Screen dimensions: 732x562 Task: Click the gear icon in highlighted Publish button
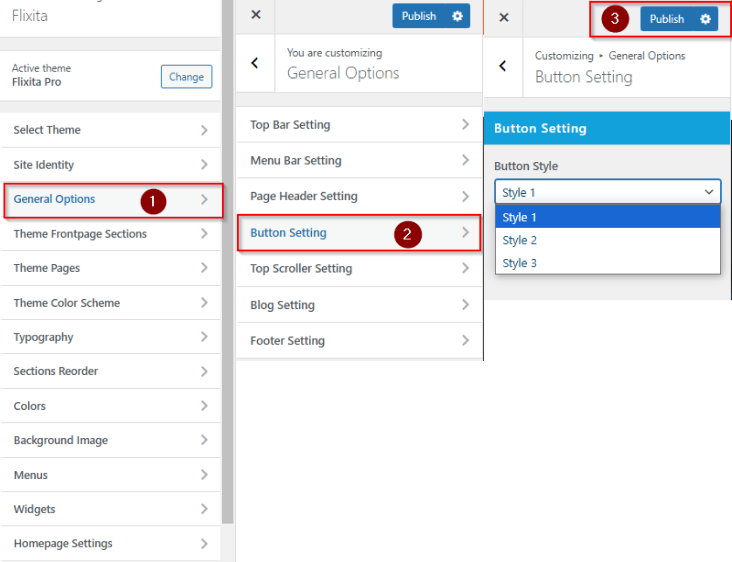[x=706, y=19]
